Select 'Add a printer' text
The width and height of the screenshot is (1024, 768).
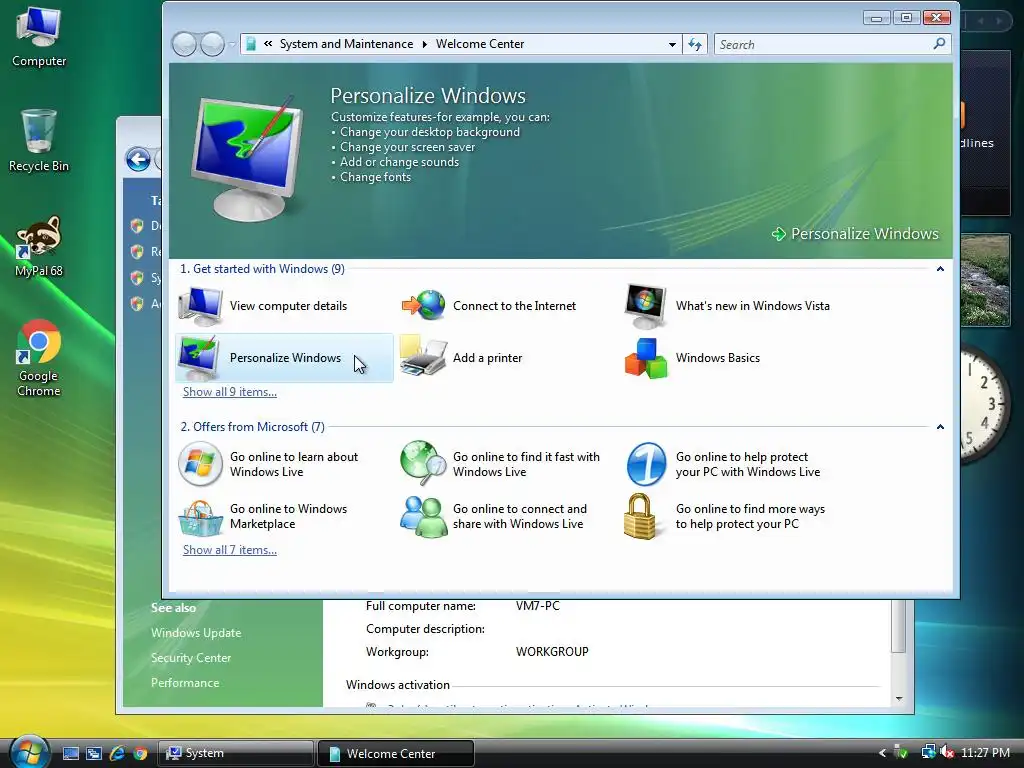[488, 358]
